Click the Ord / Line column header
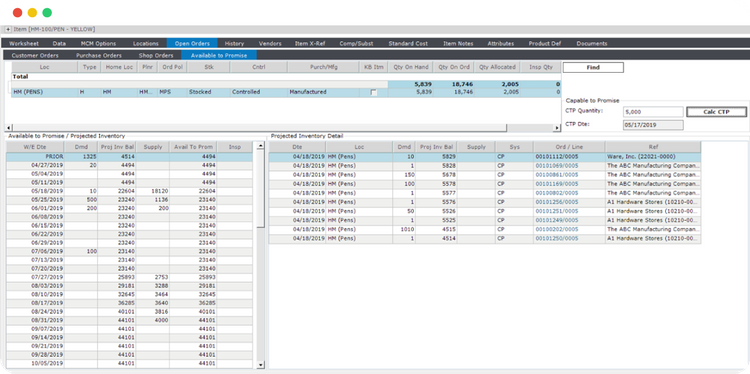This screenshot has width=750, height=374. click(569, 147)
